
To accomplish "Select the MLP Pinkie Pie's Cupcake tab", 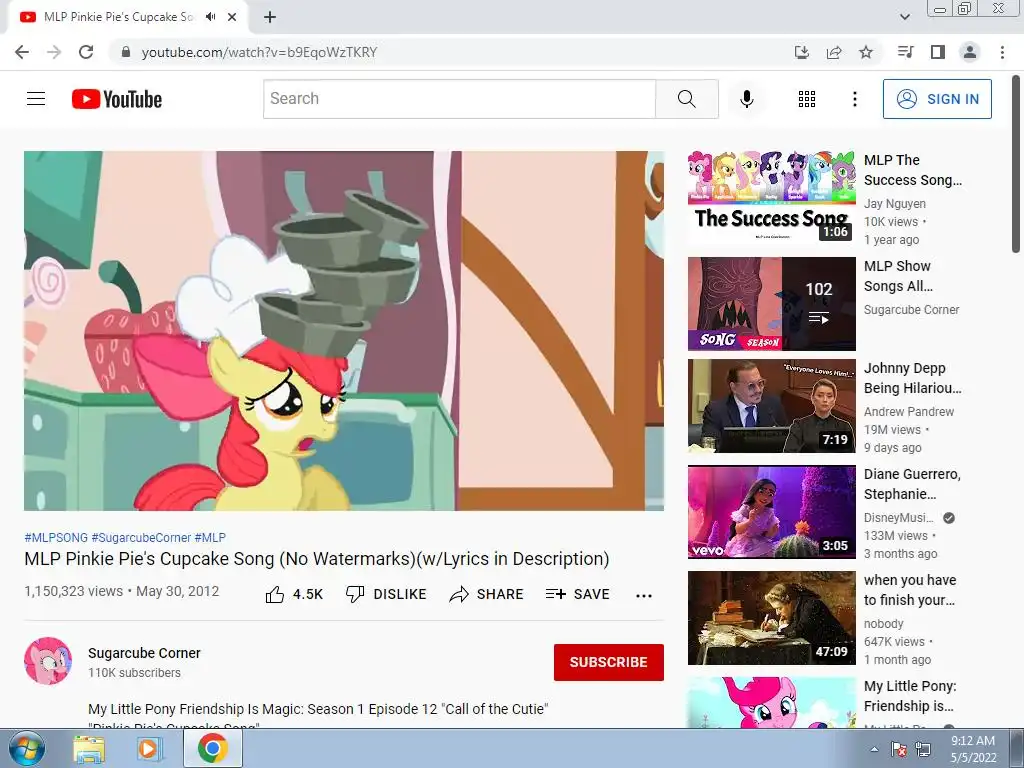I will coord(127,17).
